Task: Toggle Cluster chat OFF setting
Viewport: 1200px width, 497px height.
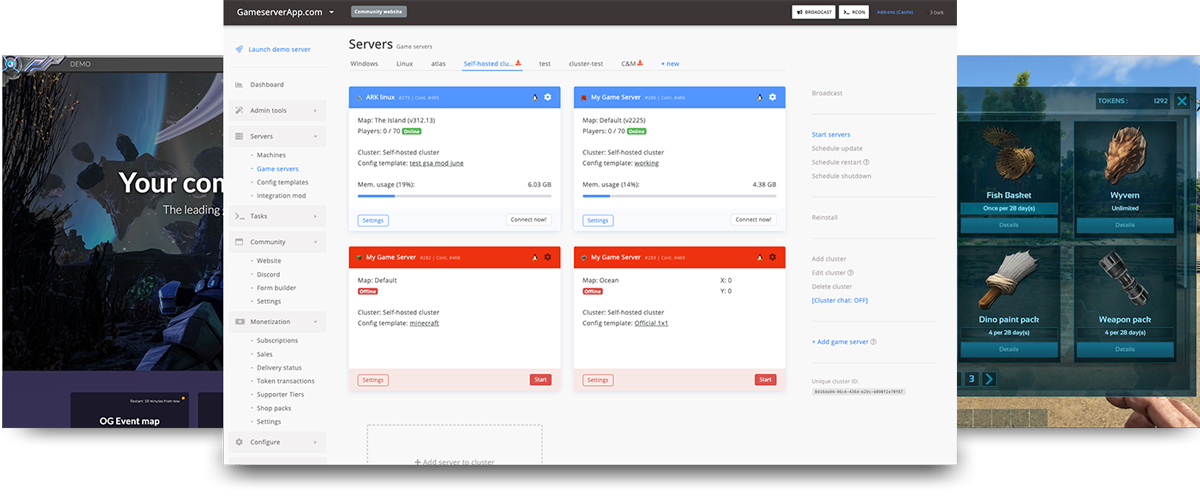Action: (x=839, y=300)
